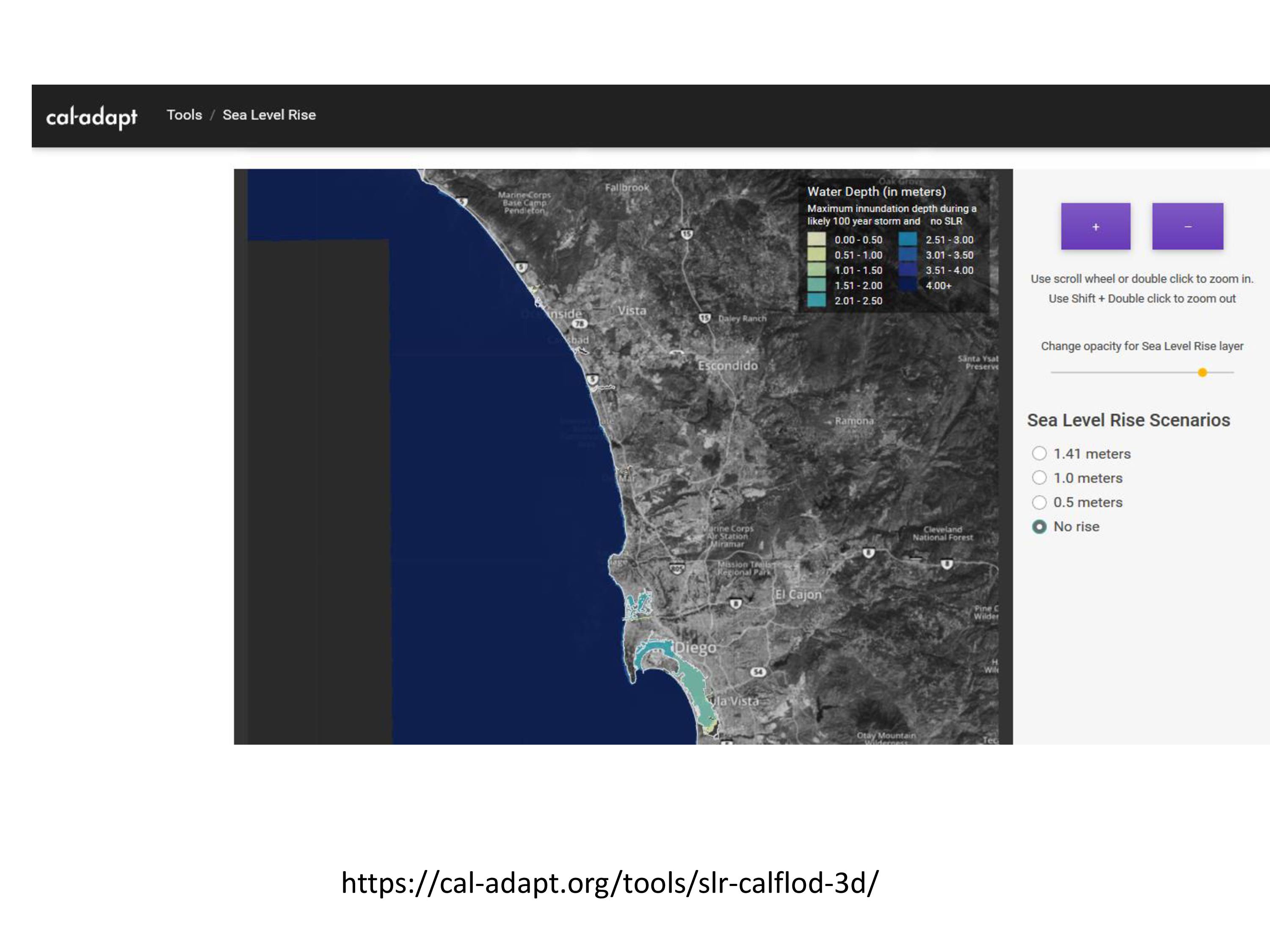The width and height of the screenshot is (1270, 952).
Task: Click the cal-adapt.org tools URL text
Action: click(x=610, y=883)
